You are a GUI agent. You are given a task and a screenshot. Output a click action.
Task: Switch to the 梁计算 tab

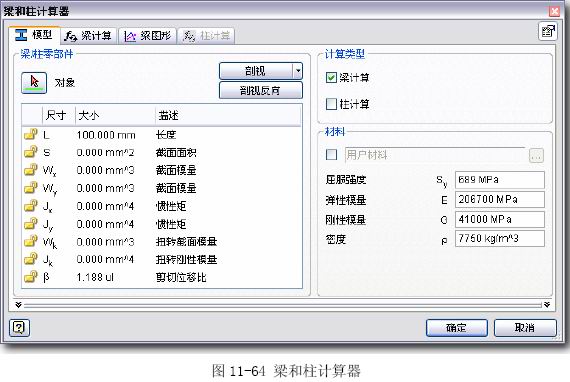[x=88, y=36]
